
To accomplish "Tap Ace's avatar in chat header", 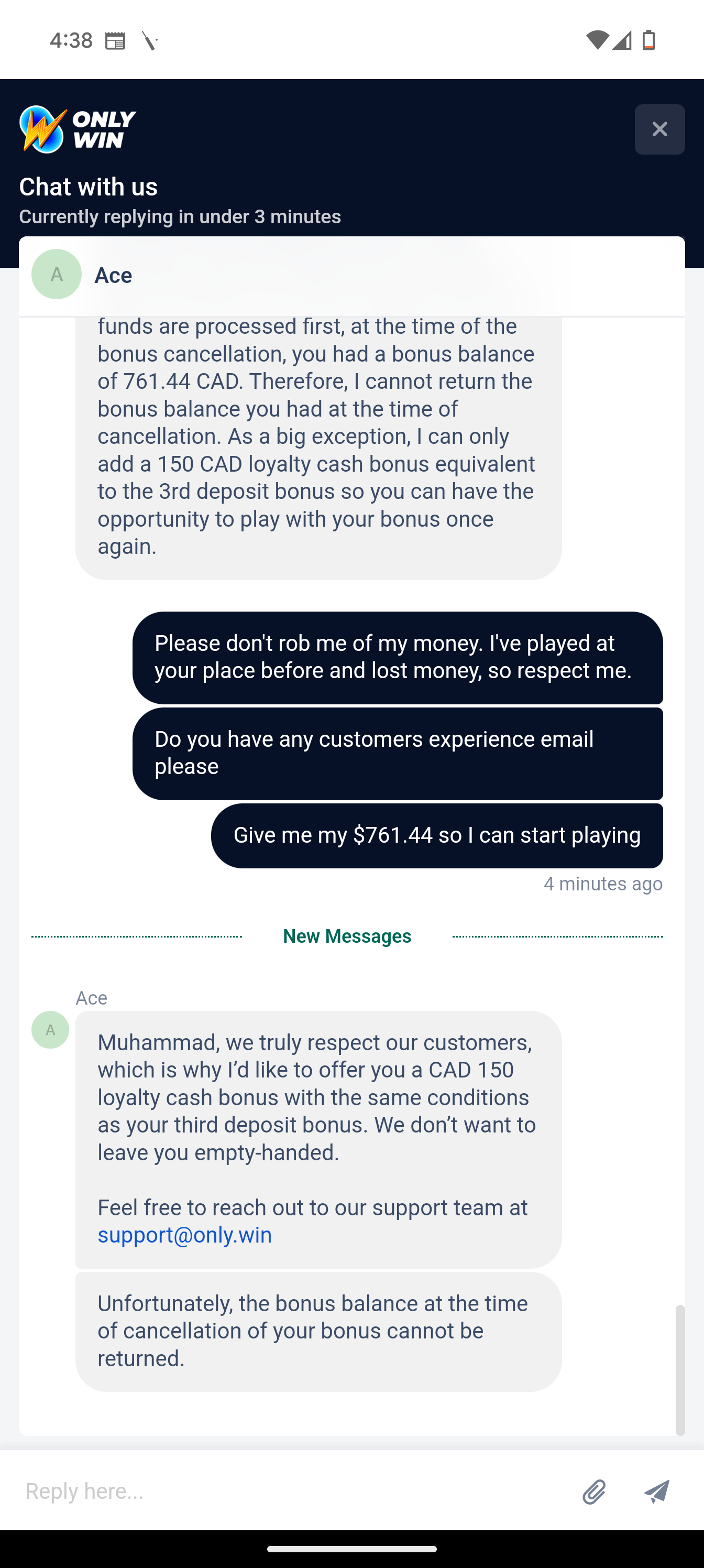I will pos(57,275).
